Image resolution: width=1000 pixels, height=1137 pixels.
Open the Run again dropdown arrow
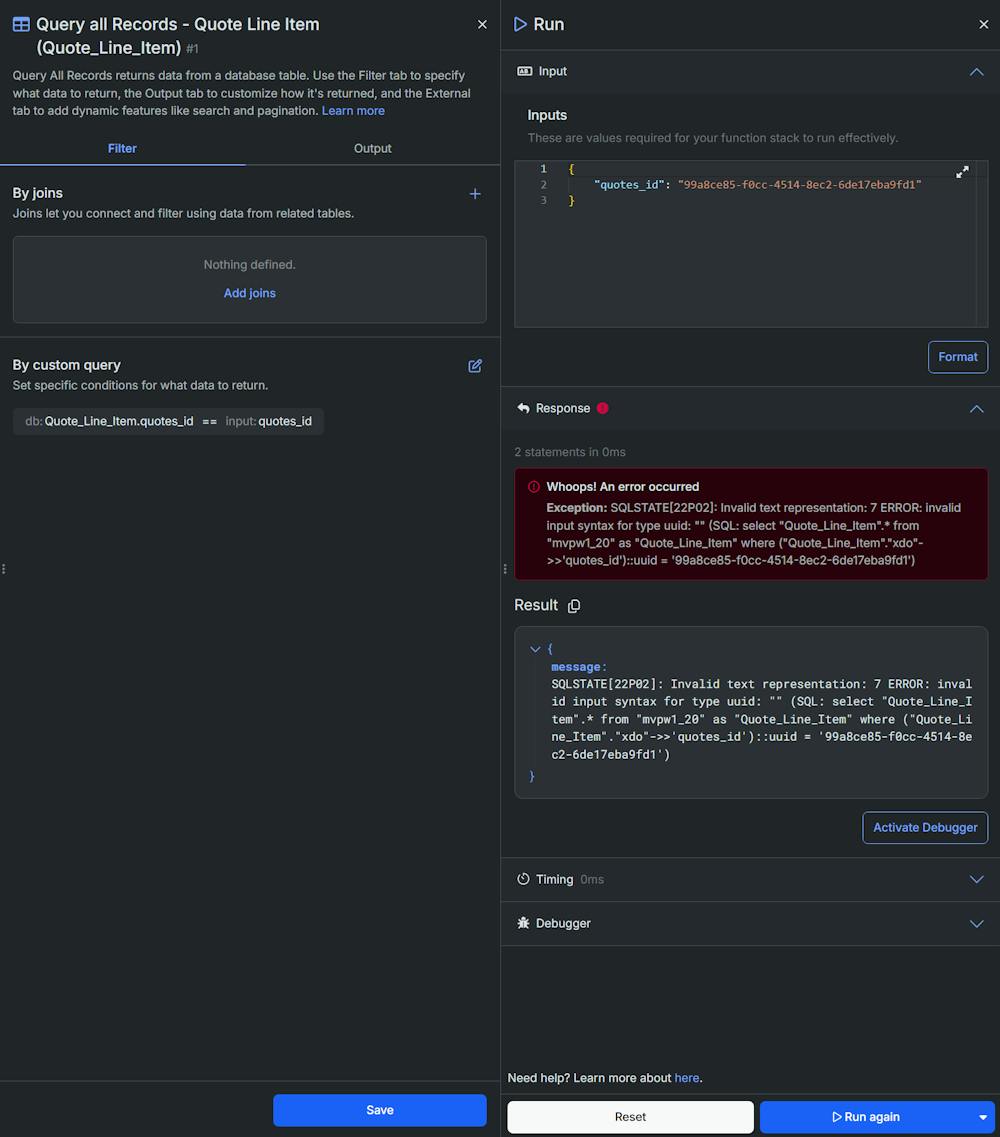(983, 1117)
